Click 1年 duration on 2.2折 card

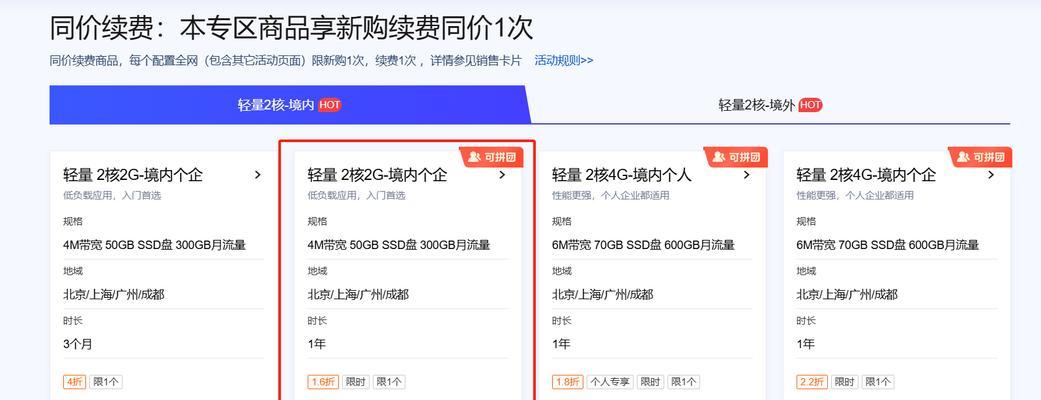(x=805, y=344)
